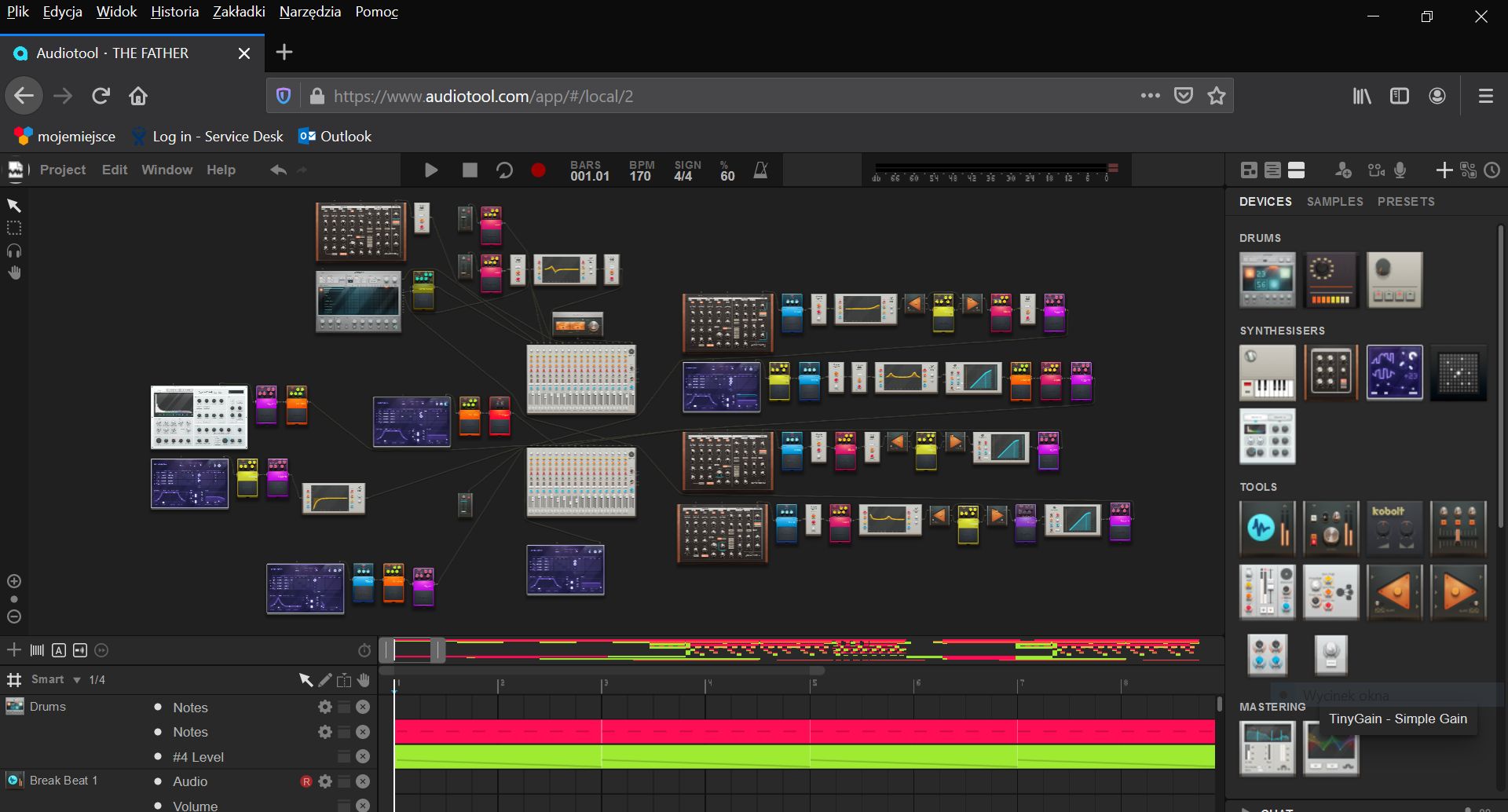Enable Record arm on the Break Beat 1 Audio track

(x=306, y=781)
